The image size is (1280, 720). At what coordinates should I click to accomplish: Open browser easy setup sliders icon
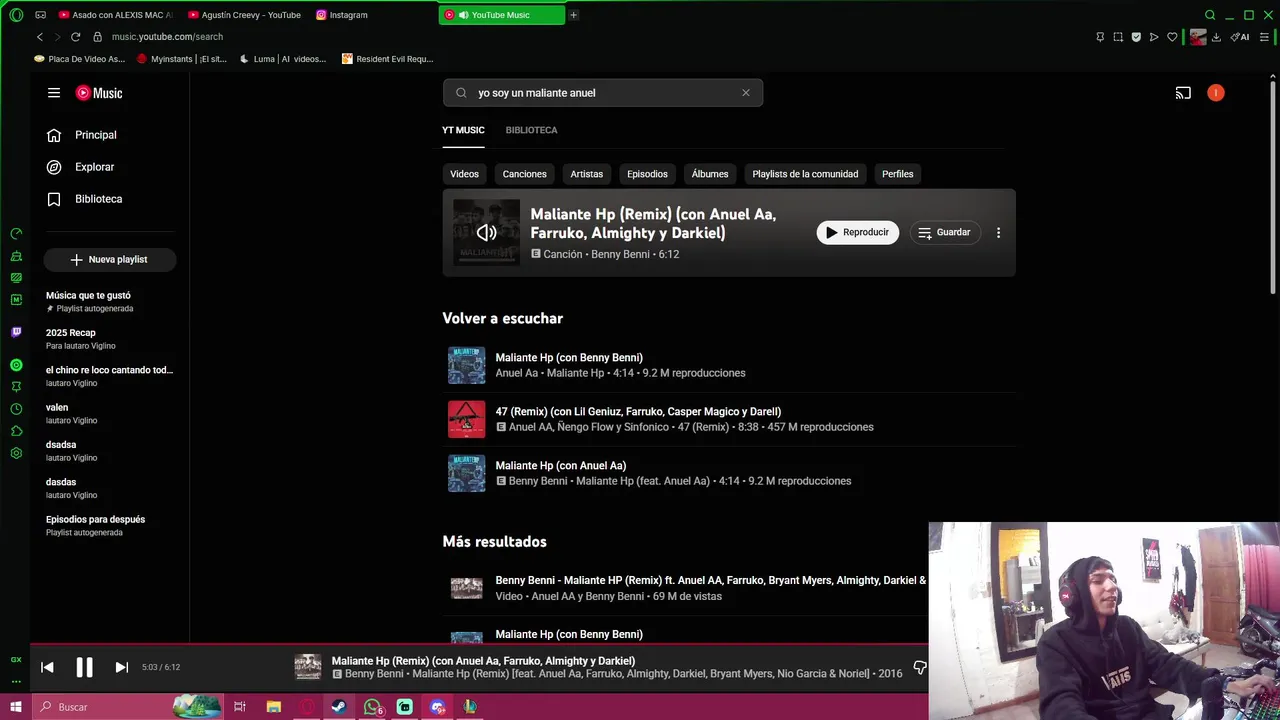(1265, 37)
